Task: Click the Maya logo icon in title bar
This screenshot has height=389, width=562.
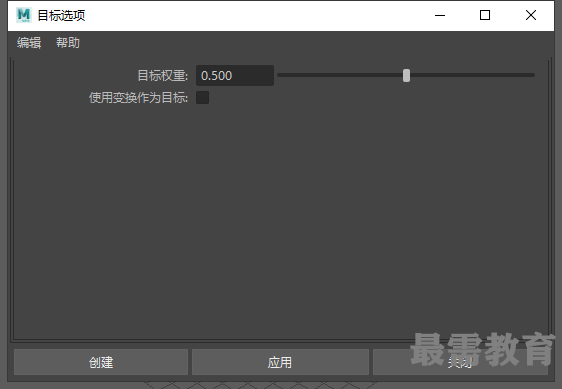Action: point(24,15)
